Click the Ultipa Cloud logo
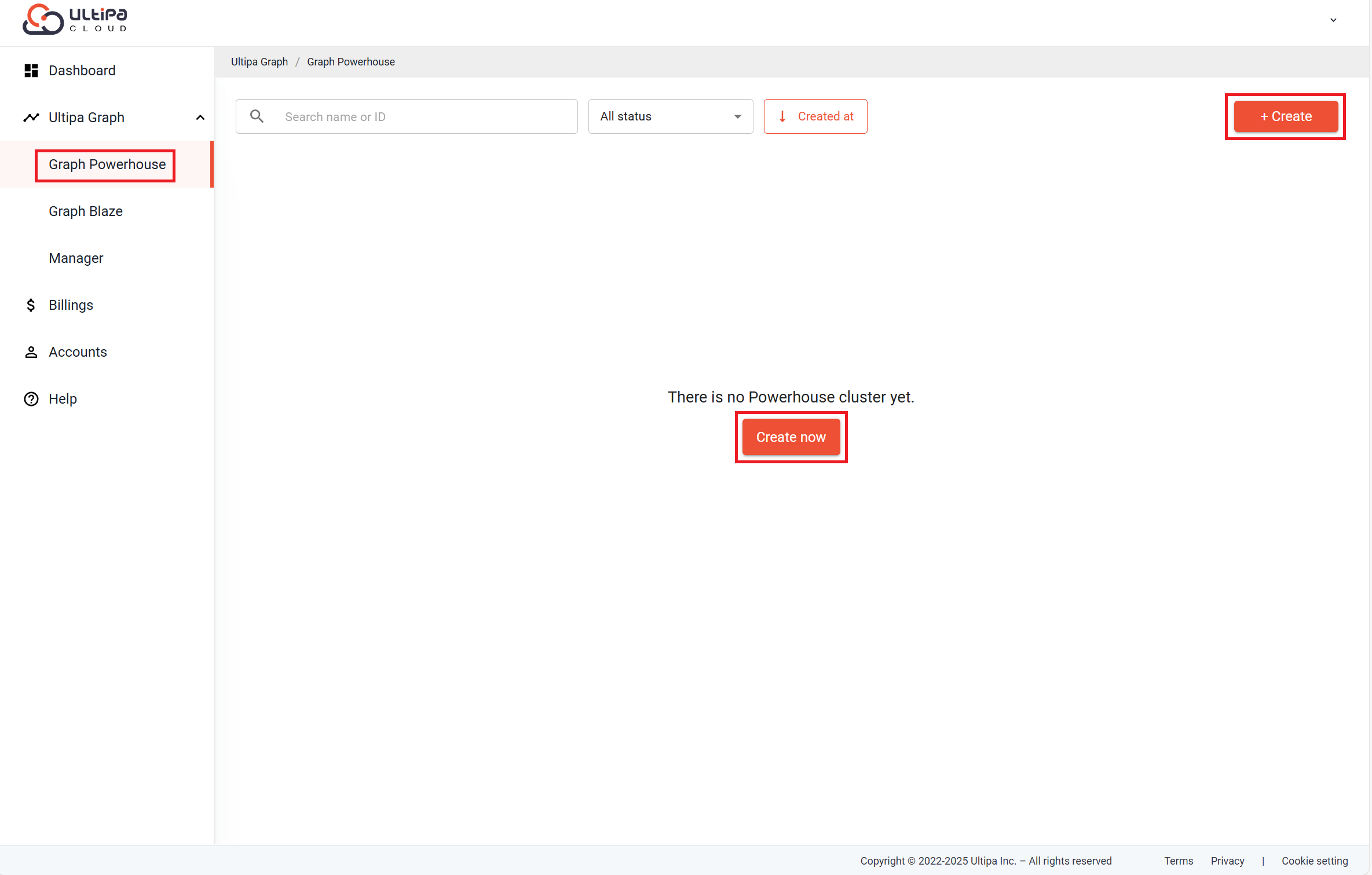Viewport: 1372px width, 875px height. [x=75, y=19]
